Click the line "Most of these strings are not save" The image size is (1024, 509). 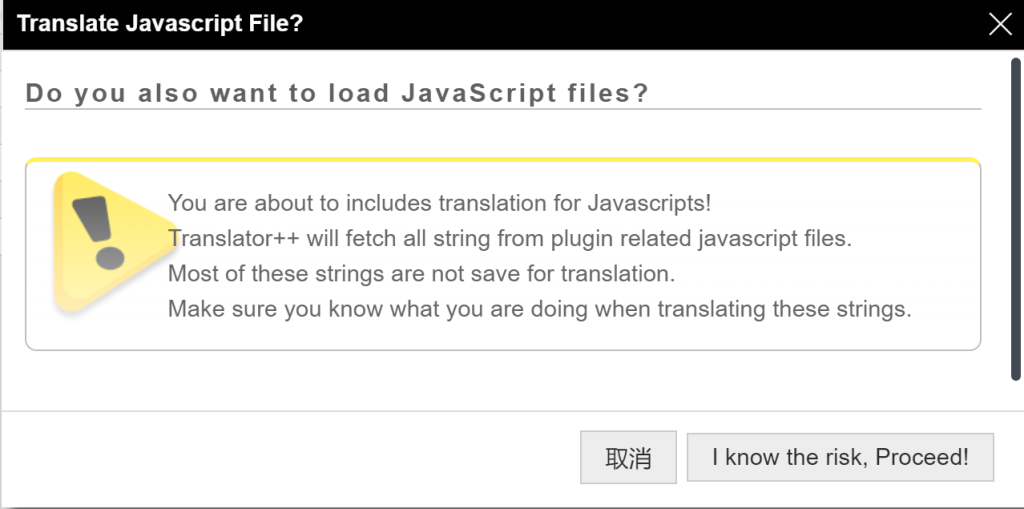(420, 273)
